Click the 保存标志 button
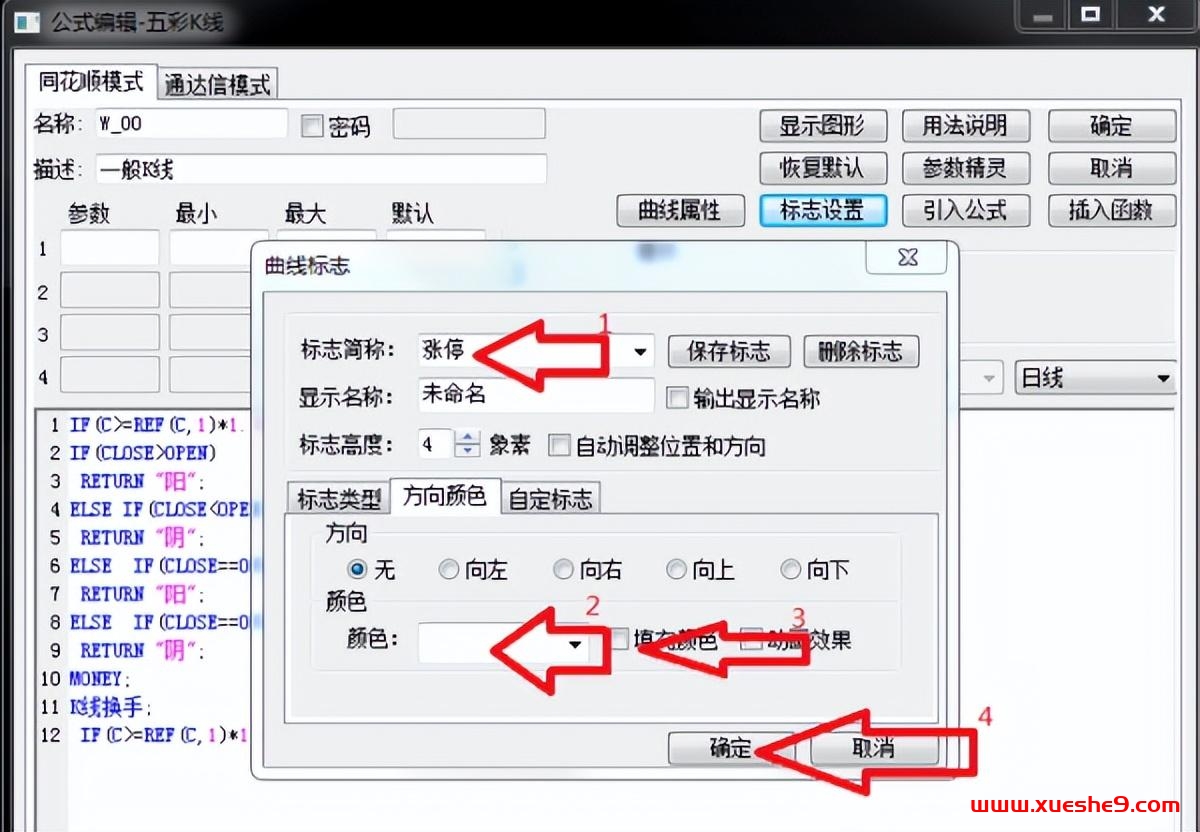1200x832 pixels. click(729, 351)
